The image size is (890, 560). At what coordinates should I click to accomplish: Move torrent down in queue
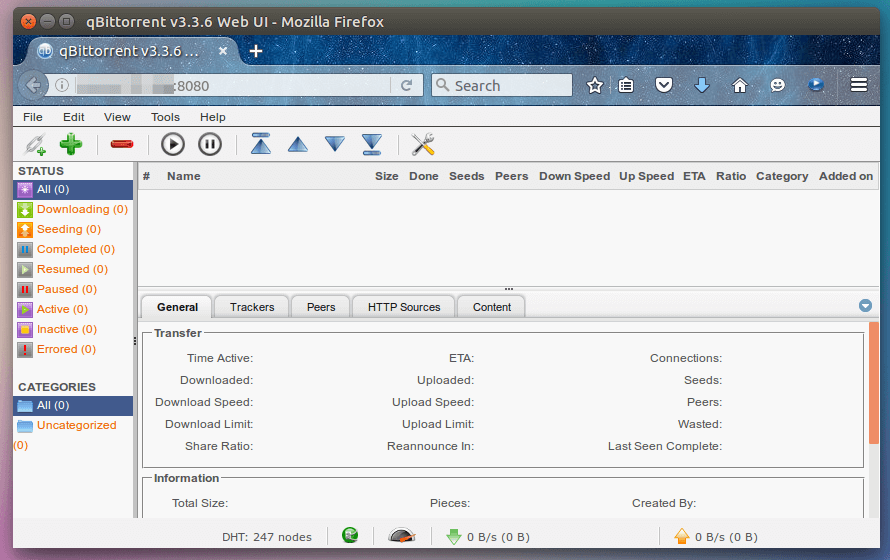(x=335, y=144)
